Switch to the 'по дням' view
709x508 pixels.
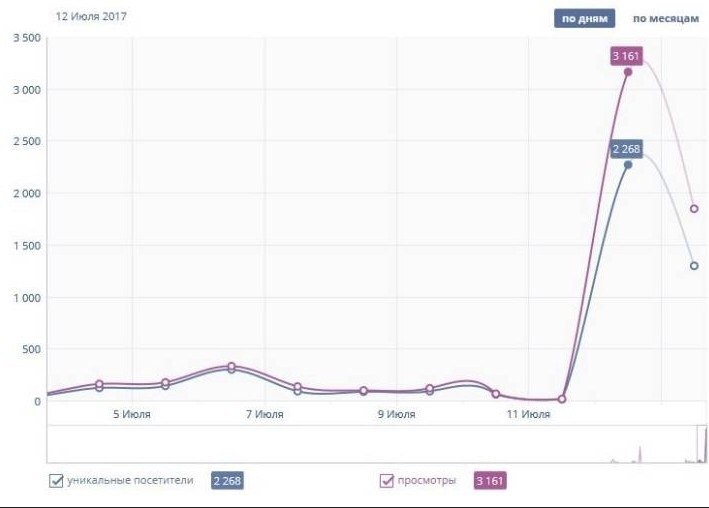click(x=584, y=19)
